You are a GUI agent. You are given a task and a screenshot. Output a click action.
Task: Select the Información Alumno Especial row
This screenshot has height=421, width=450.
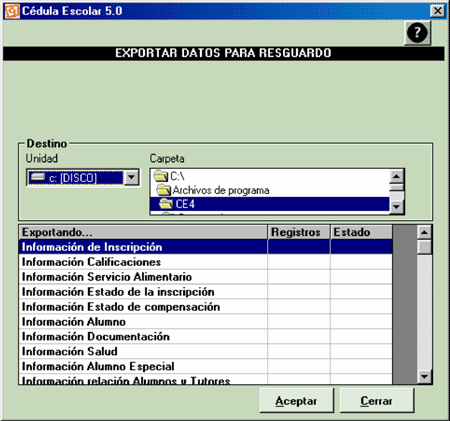(x=206, y=367)
